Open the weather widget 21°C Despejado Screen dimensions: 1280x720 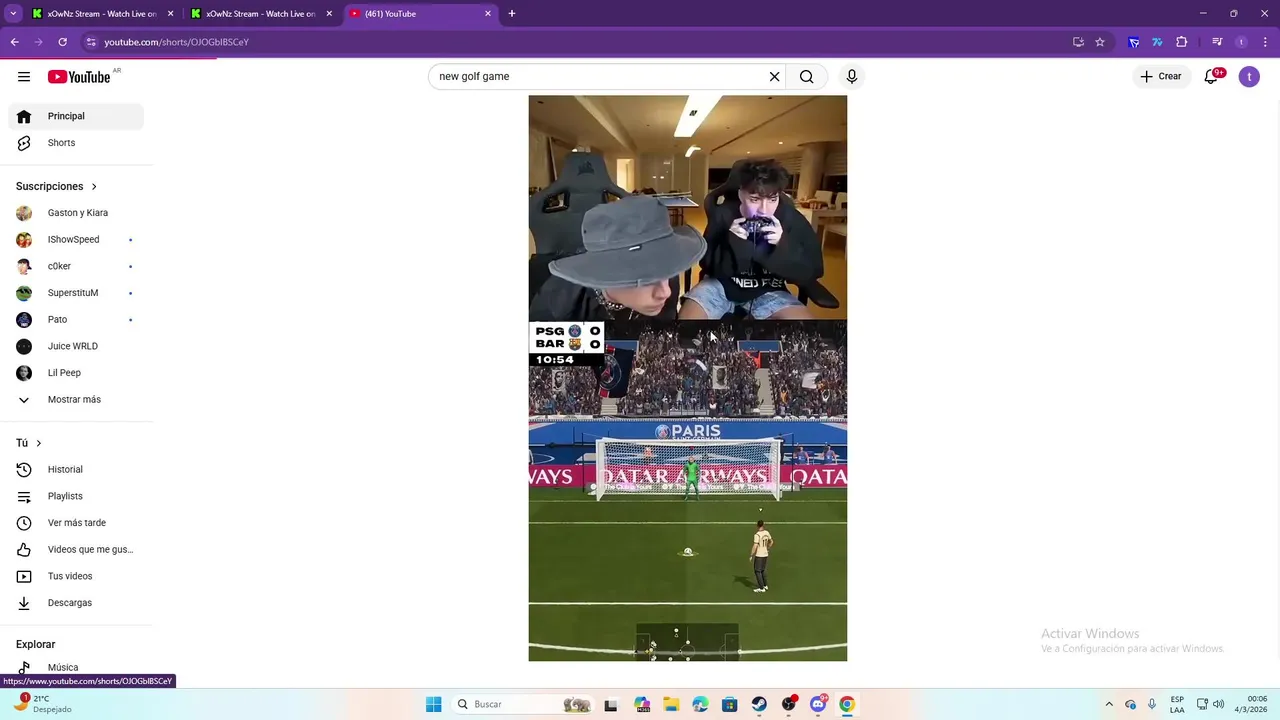click(x=42, y=704)
